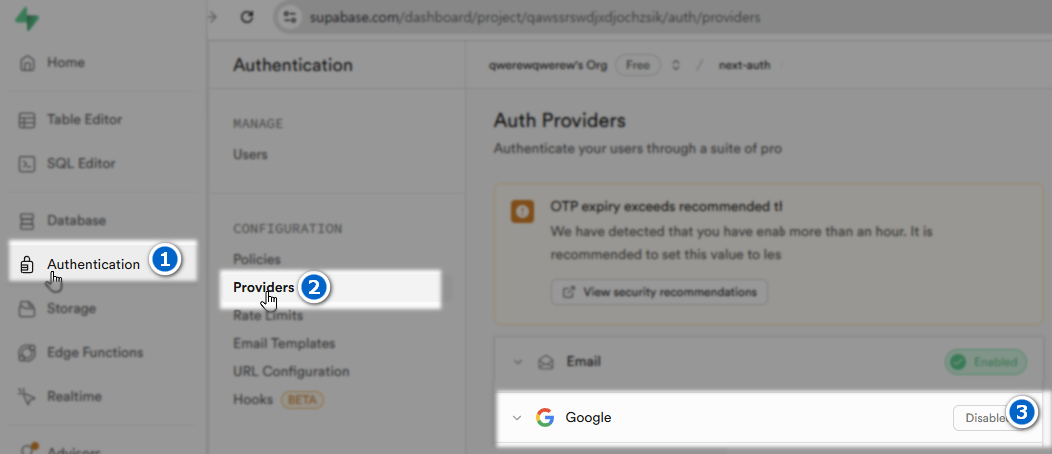The width and height of the screenshot is (1052, 454).
Task: Open URL Configuration menu item
Action: coord(291,371)
